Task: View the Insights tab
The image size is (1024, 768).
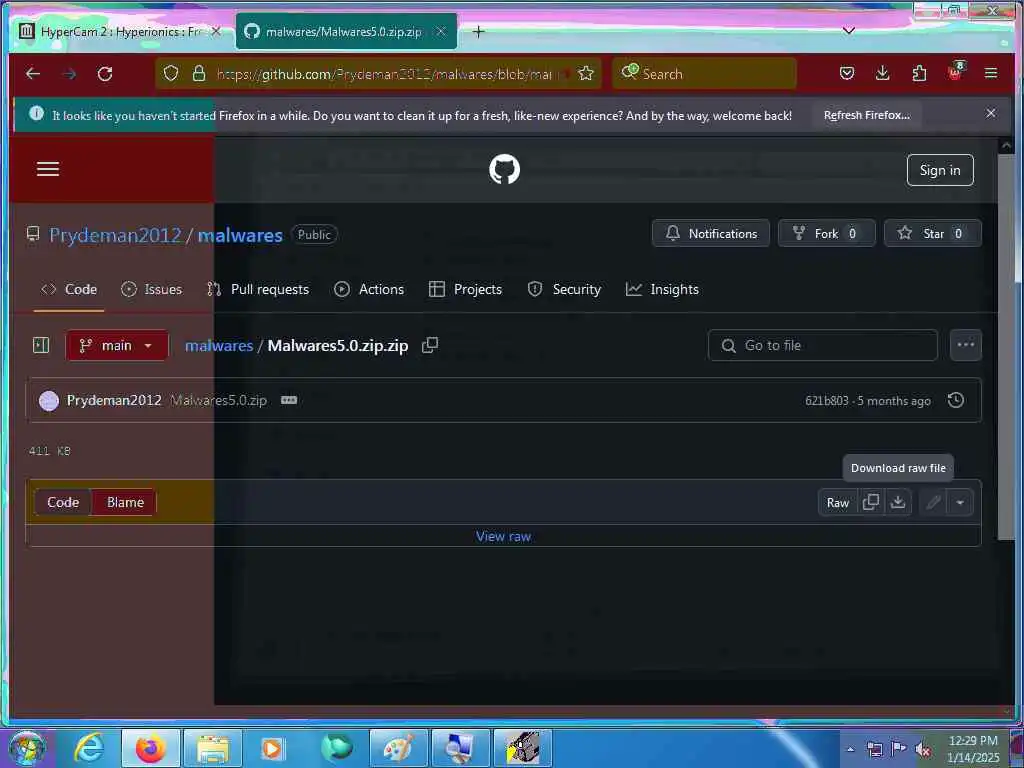Action: click(662, 289)
